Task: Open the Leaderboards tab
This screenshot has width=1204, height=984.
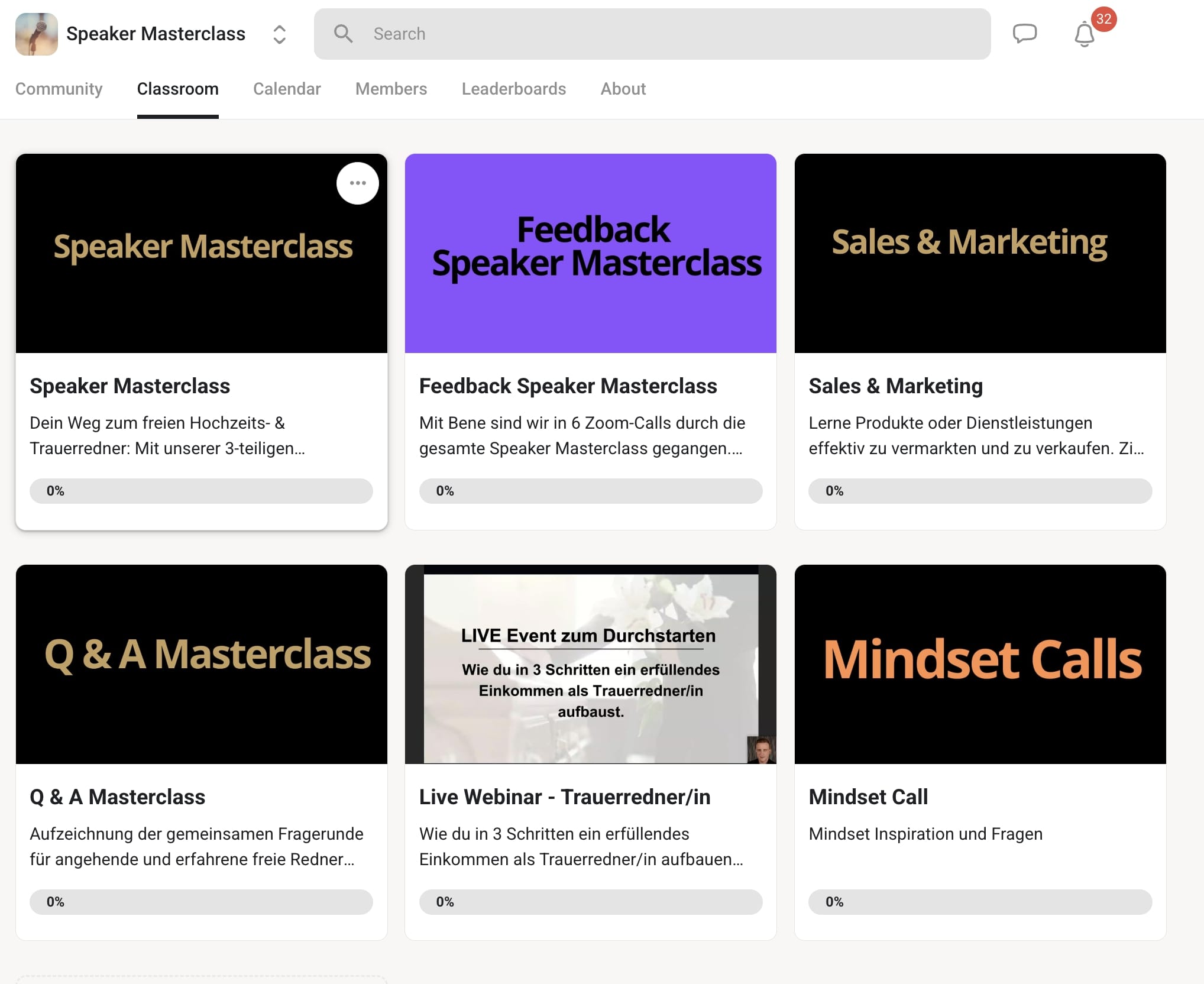Action: [x=513, y=89]
